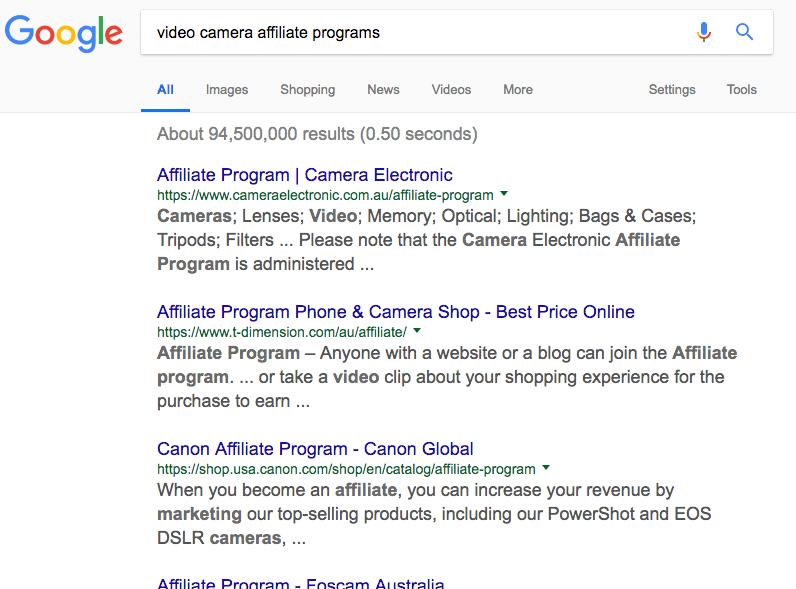Viewport: 796px width, 589px height.
Task: Click the 'When you become an affiliate' snippet
Action: tap(434, 514)
